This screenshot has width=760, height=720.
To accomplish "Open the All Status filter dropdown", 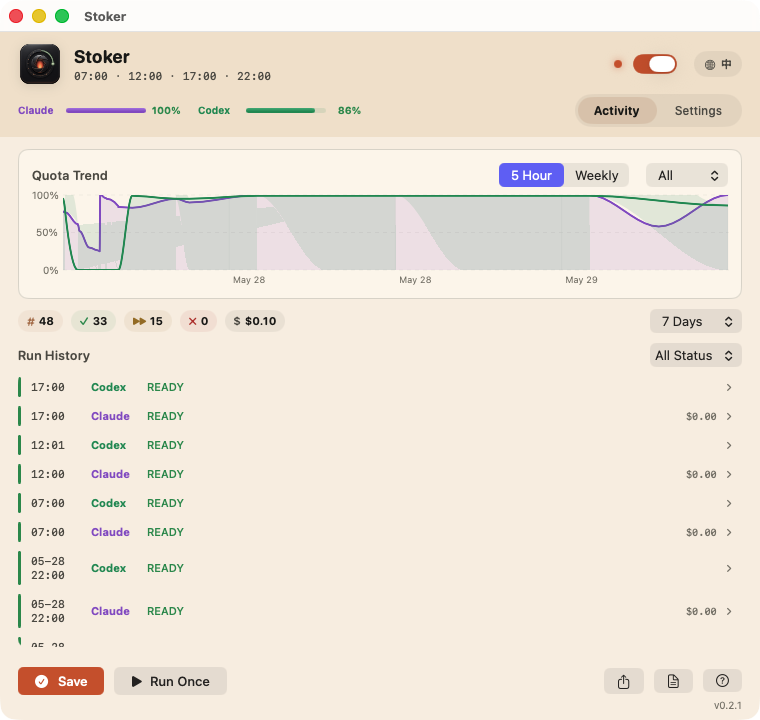I will coord(696,355).
